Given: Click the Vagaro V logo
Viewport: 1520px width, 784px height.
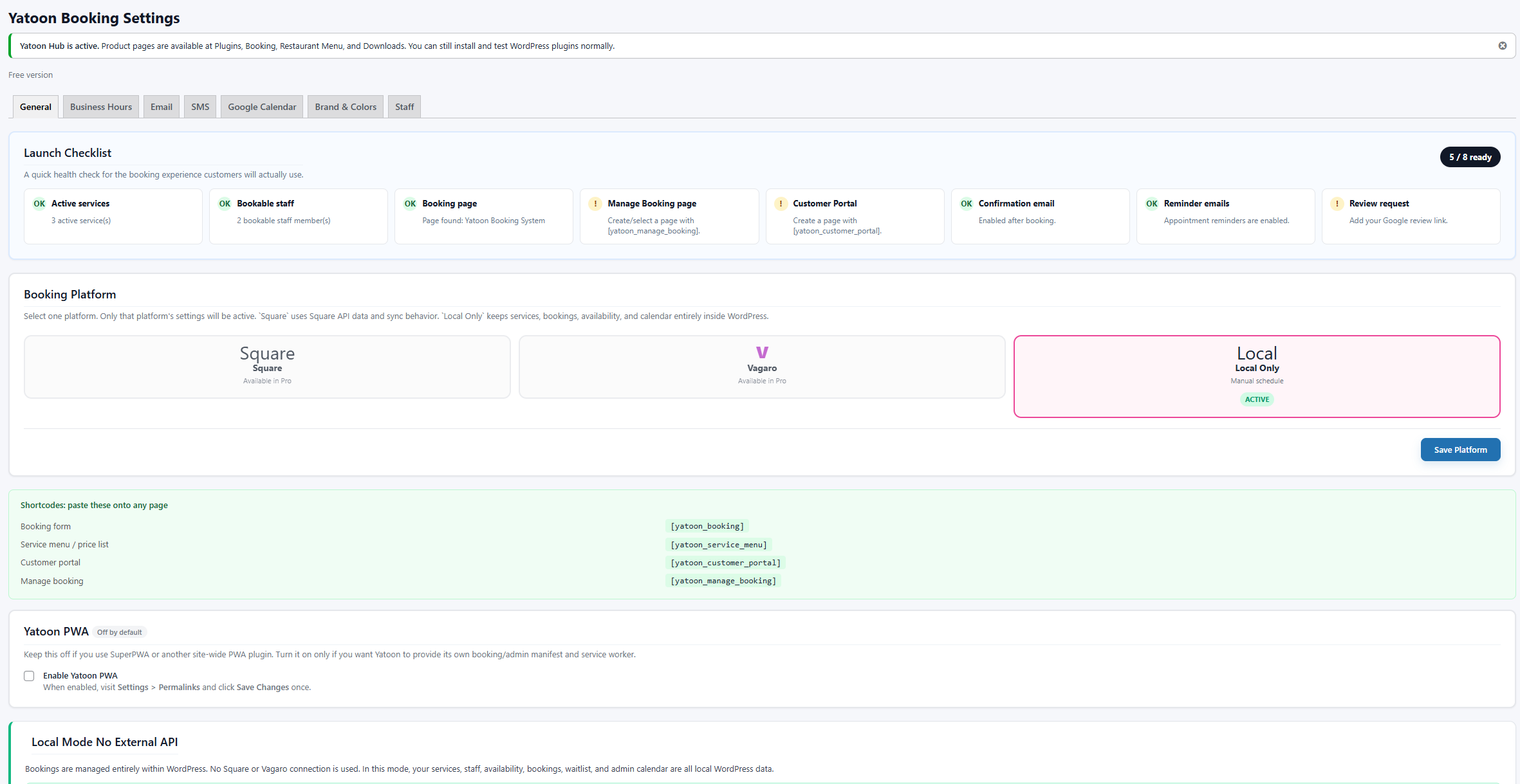Looking at the screenshot, I should click(762, 352).
